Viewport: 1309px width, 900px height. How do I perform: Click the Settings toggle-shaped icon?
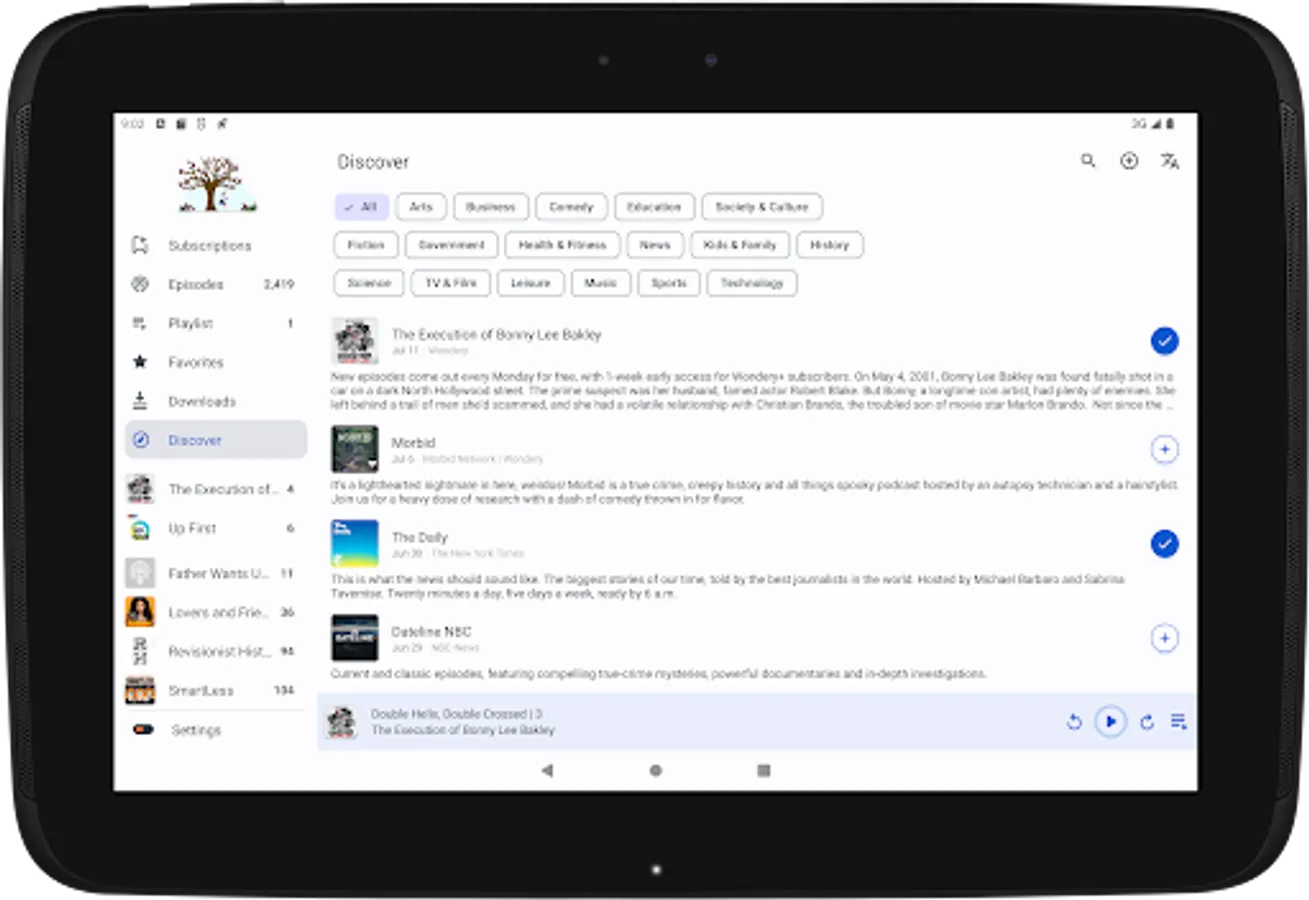pos(143,730)
